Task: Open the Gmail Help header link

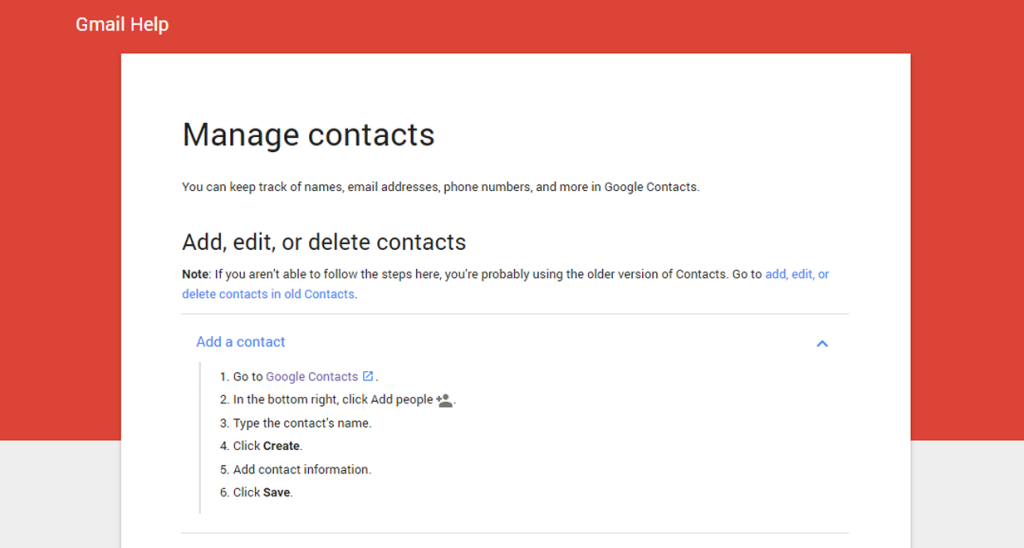Action: pyautogui.click(x=122, y=24)
